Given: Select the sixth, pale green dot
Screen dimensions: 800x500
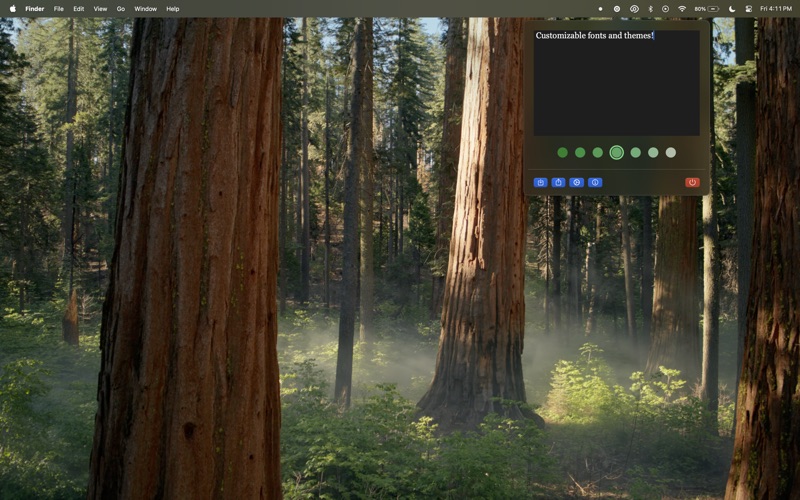Looking at the screenshot, I should 653,153.
